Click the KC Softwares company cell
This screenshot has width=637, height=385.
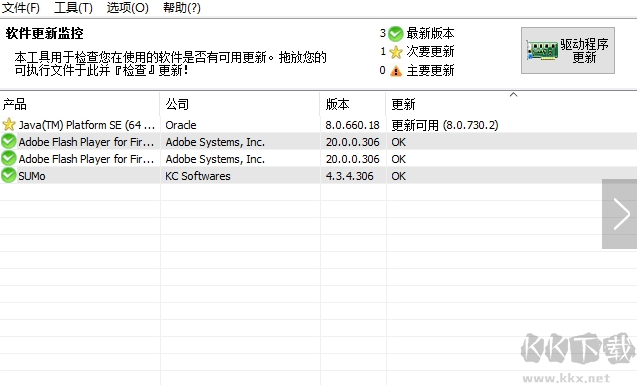[x=198, y=176]
